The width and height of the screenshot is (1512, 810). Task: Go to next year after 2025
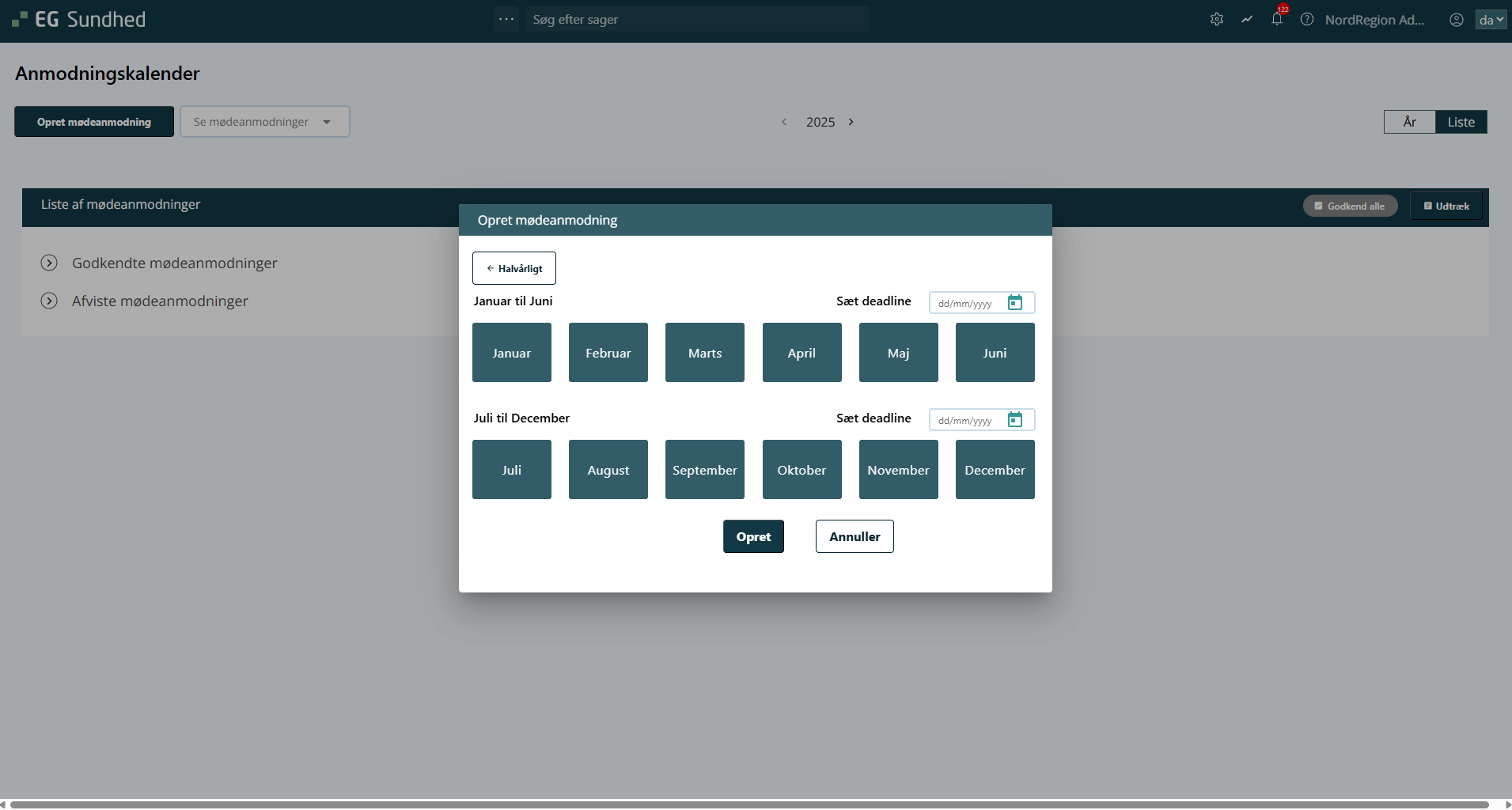[x=851, y=122]
